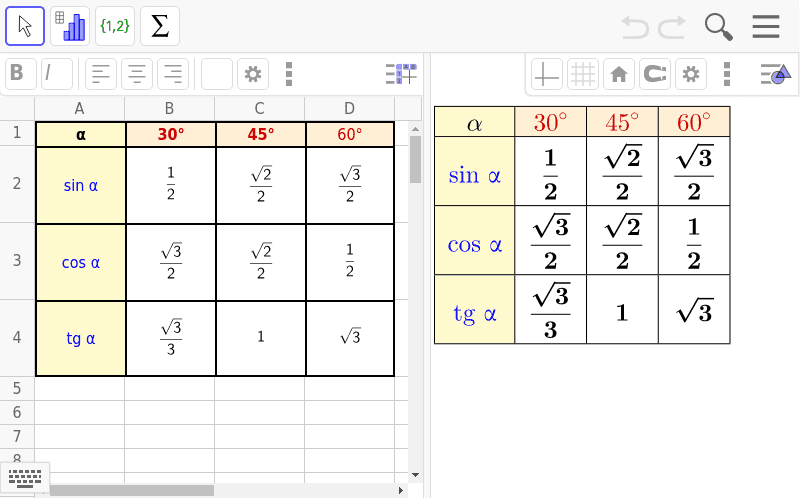The width and height of the screenshot is (800, 500).
Task: Open the virtual keyboard button
Action: tap(25, 478)
